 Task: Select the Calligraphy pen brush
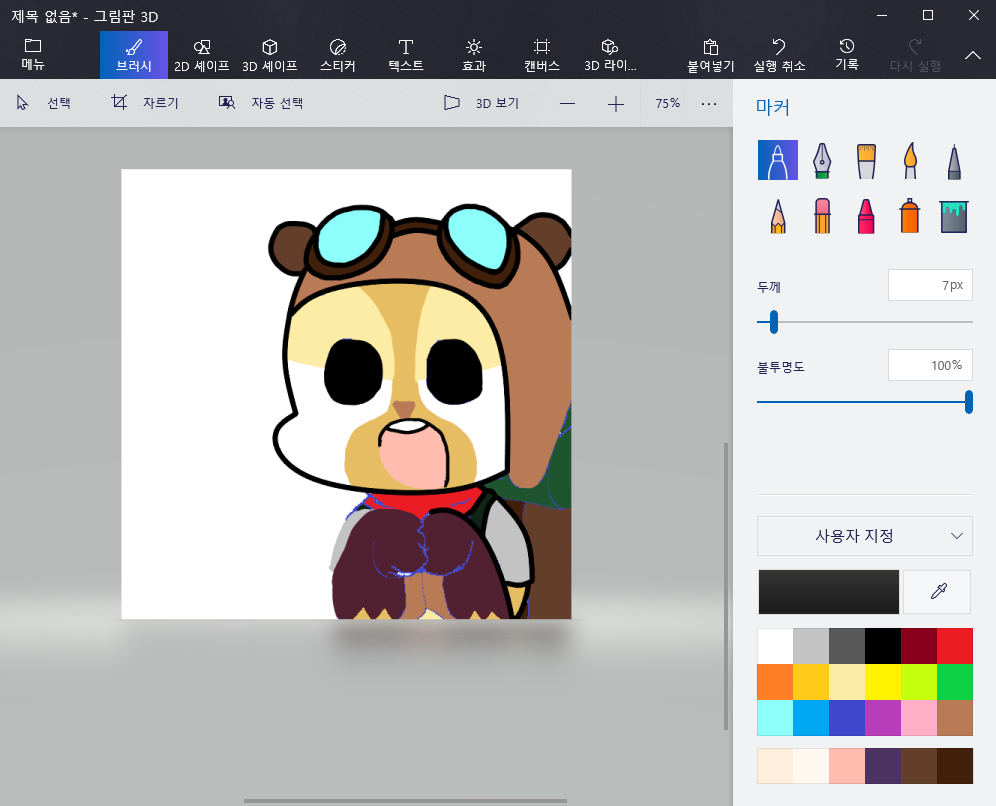tap(822, 160)
